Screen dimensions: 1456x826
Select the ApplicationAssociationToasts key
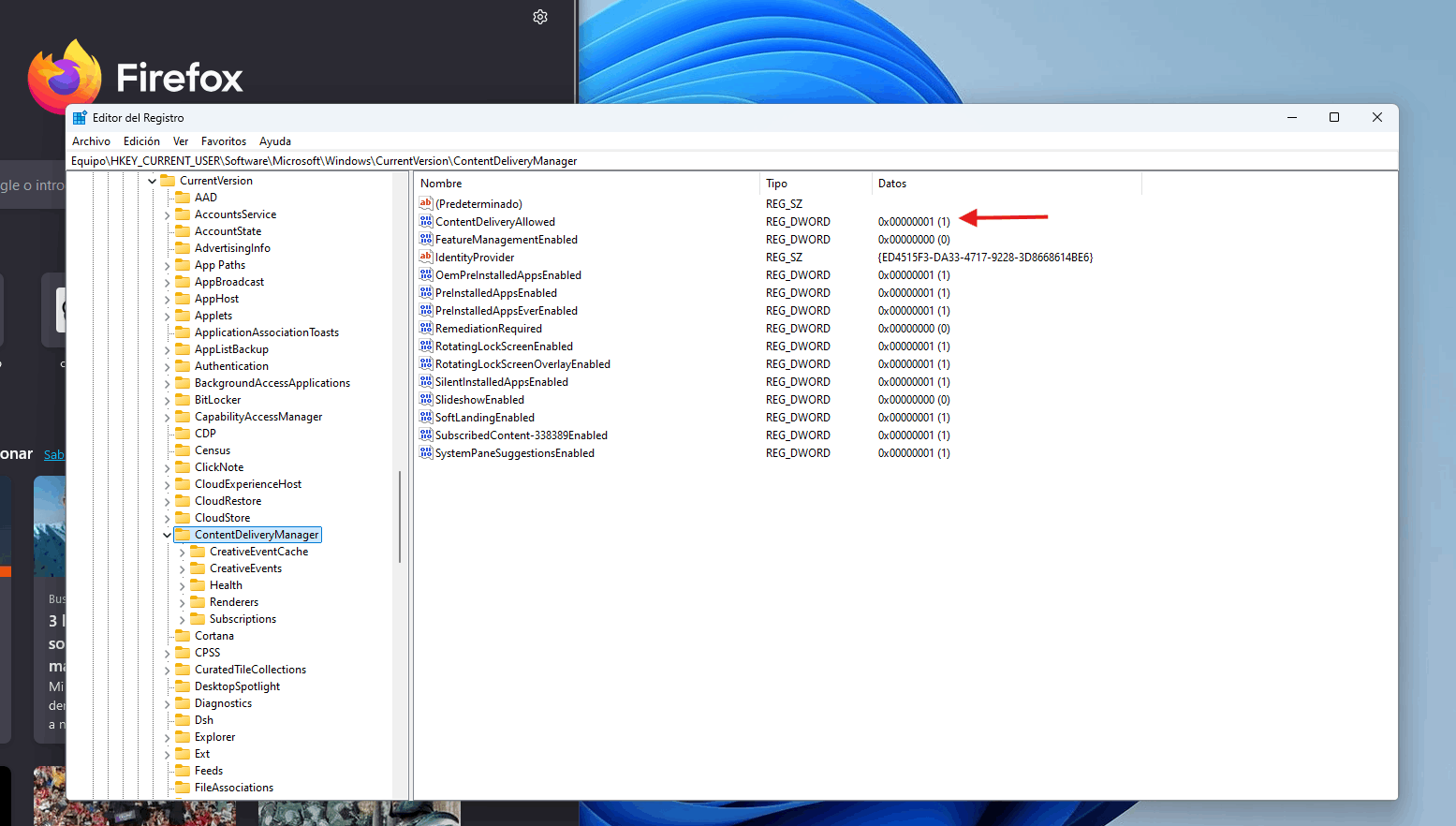(267, 332)
